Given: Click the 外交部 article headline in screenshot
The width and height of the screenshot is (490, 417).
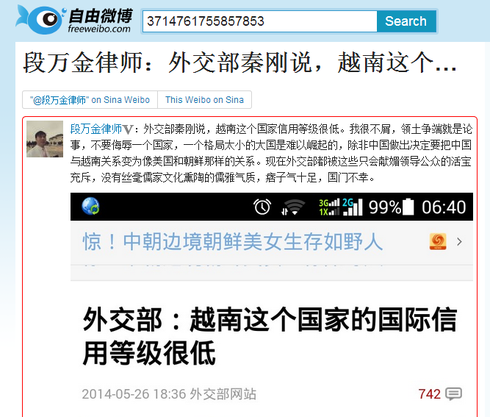Looking at the screenshot, I should point(269,336).
